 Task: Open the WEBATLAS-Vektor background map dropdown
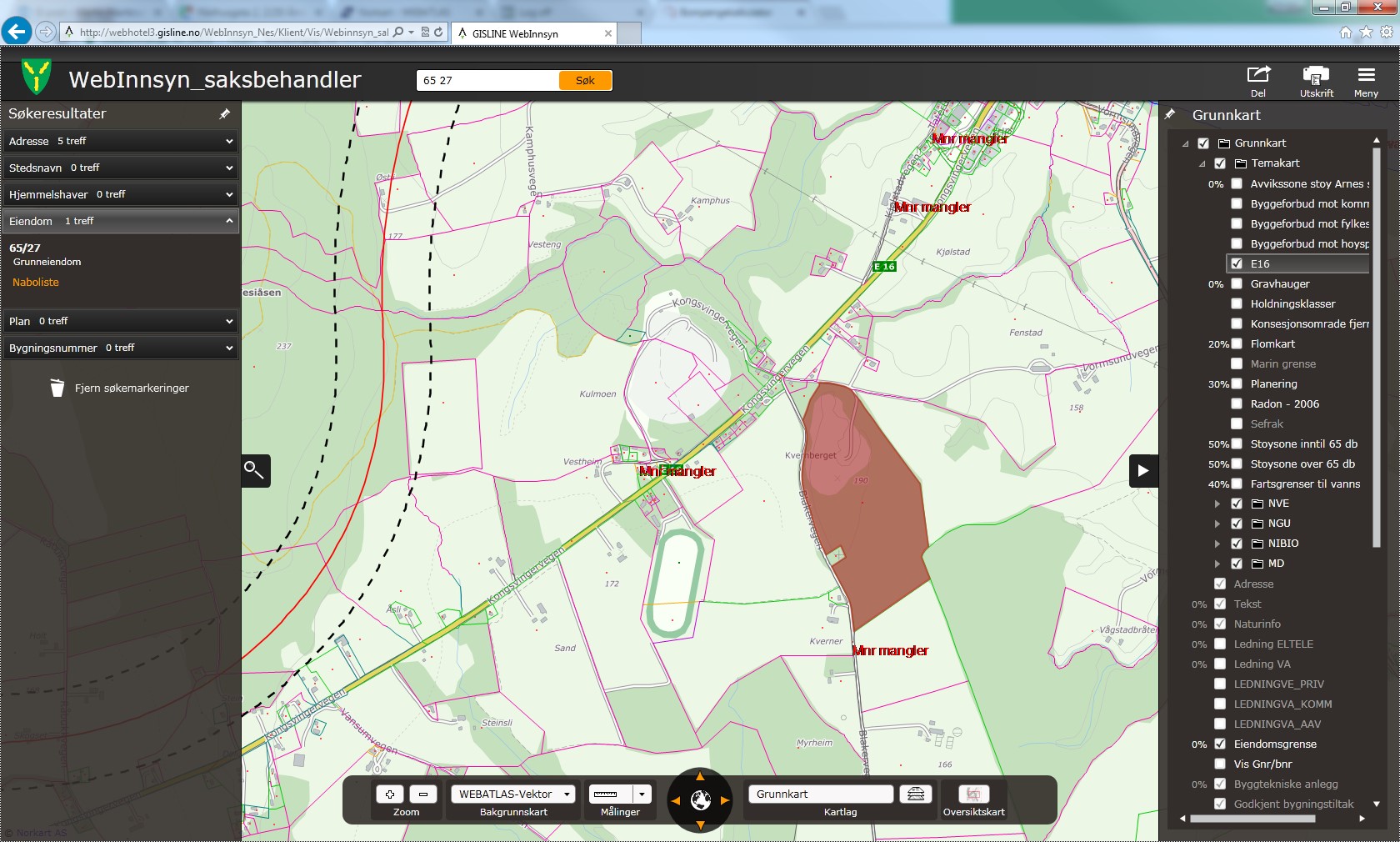tap(512, 794)
